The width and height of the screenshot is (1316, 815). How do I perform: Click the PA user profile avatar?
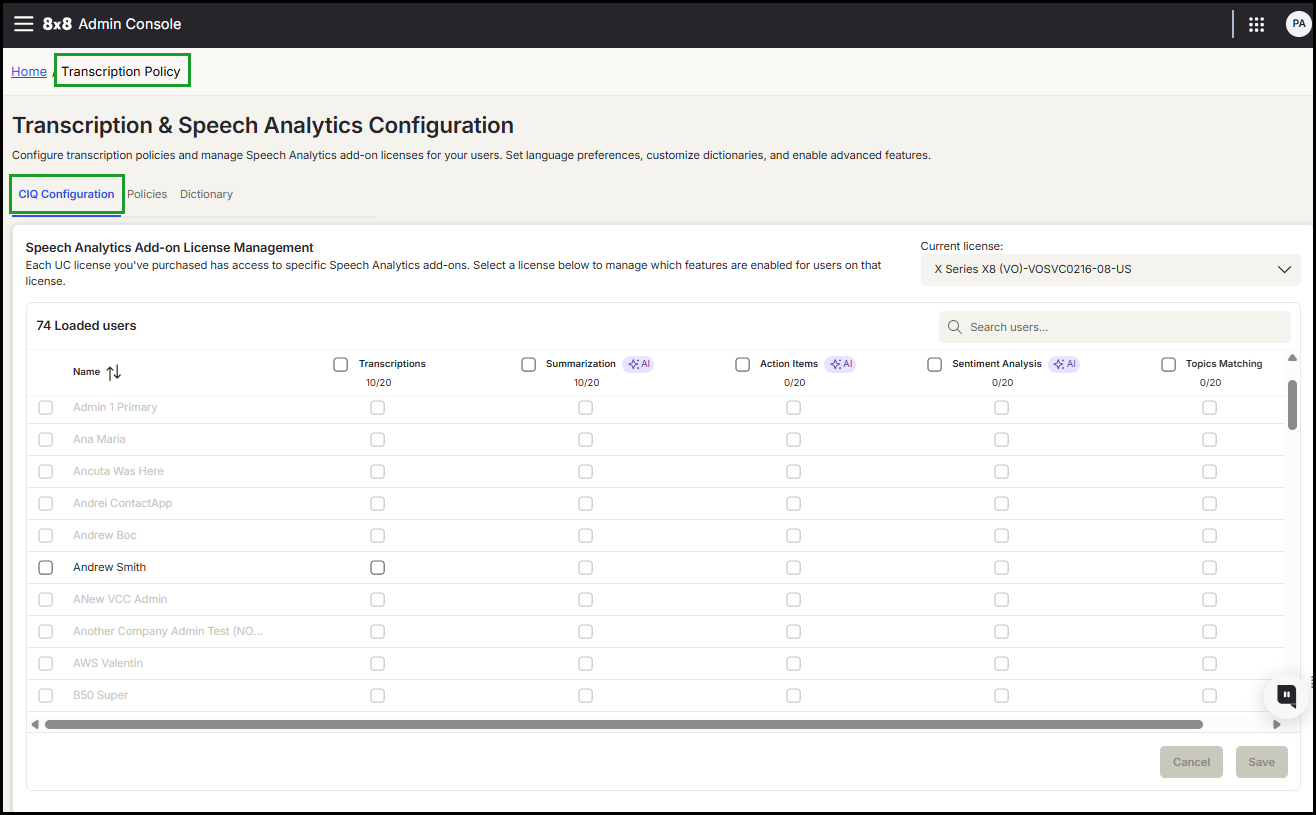point(1297,24)
